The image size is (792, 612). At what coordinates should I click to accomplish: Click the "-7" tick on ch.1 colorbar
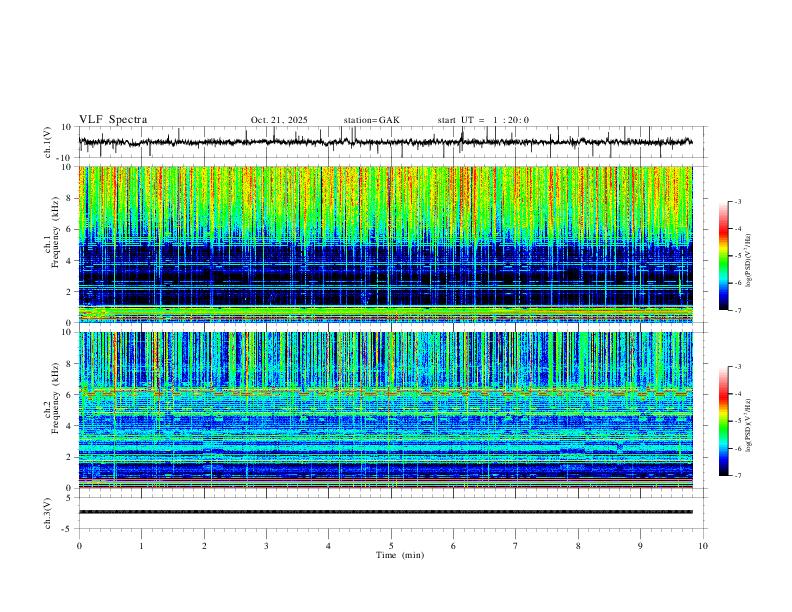pos(738,311)
